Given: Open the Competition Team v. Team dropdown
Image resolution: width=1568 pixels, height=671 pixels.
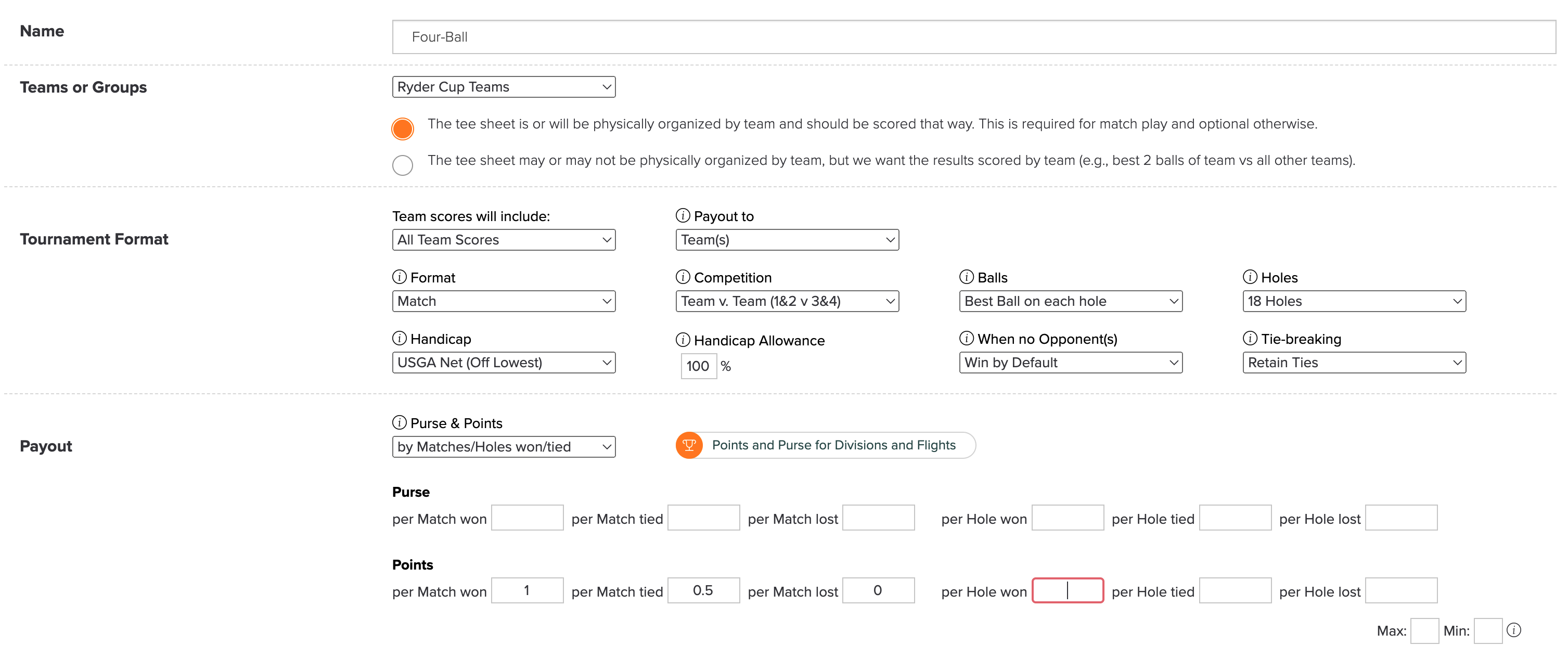Looking at the screenshot, I should pyautogui.click(x=787, y=301).
